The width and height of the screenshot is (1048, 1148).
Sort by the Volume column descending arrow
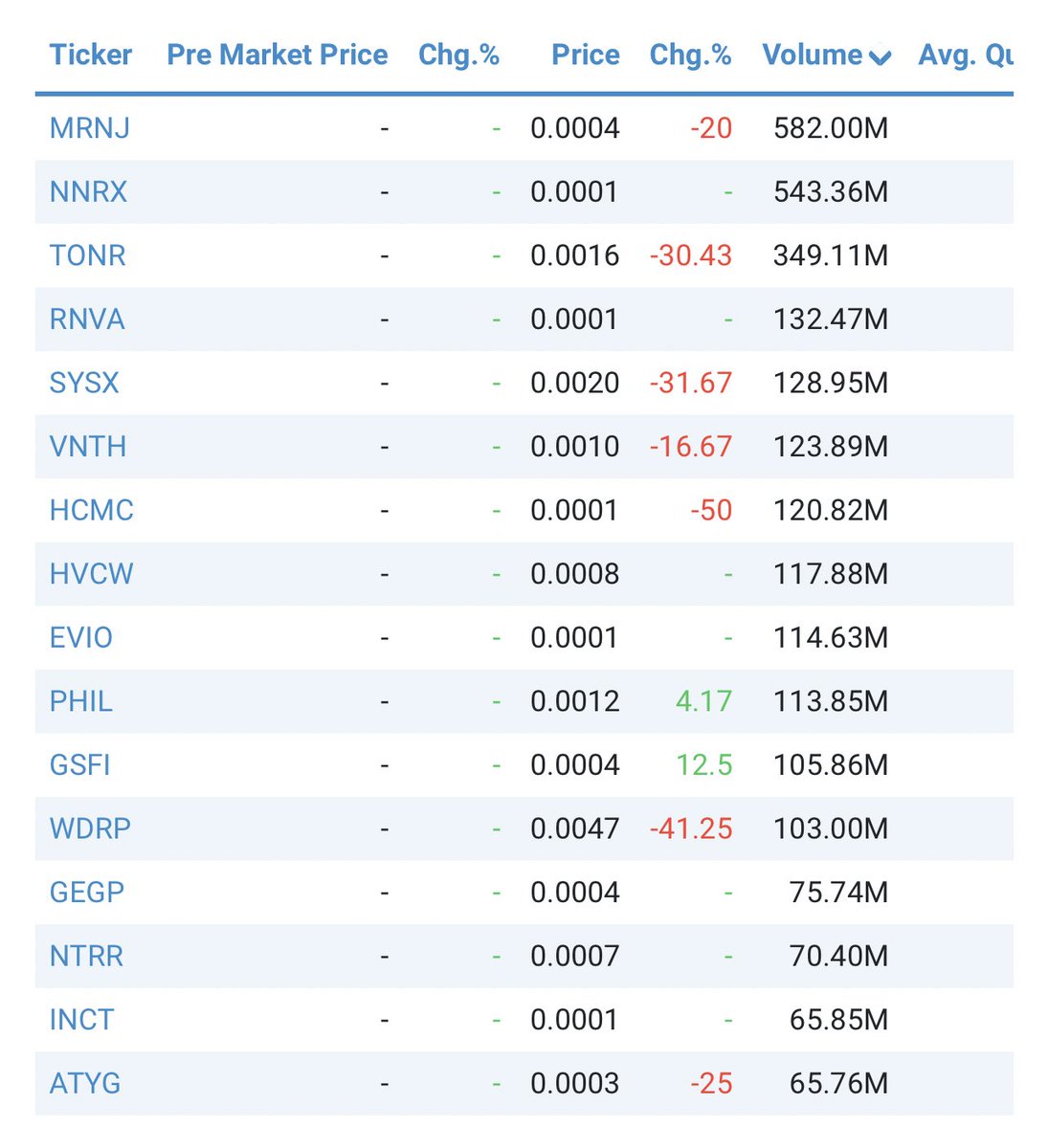click(881, 58)
